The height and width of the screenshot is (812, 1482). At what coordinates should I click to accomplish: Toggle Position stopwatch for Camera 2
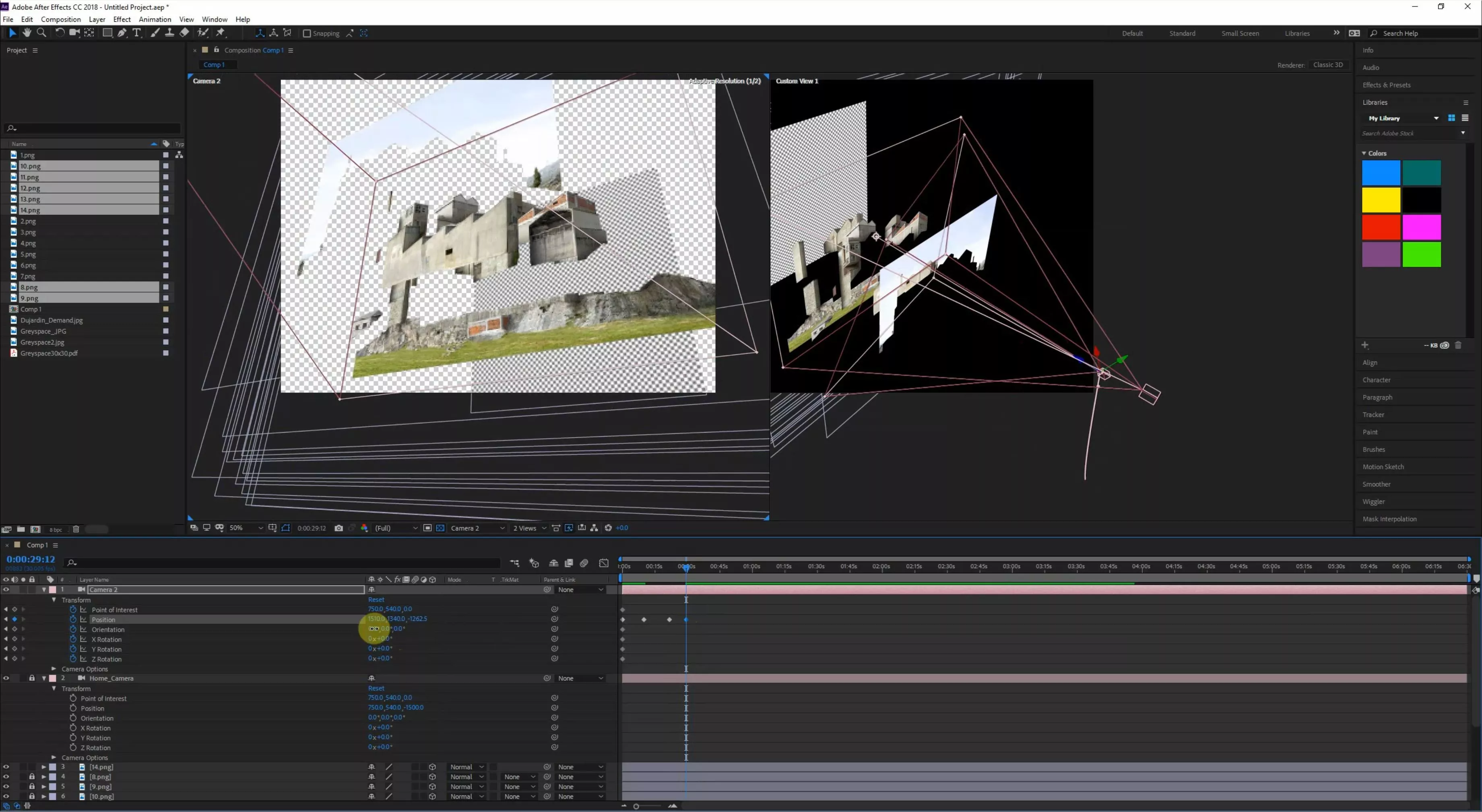(73, 619)
